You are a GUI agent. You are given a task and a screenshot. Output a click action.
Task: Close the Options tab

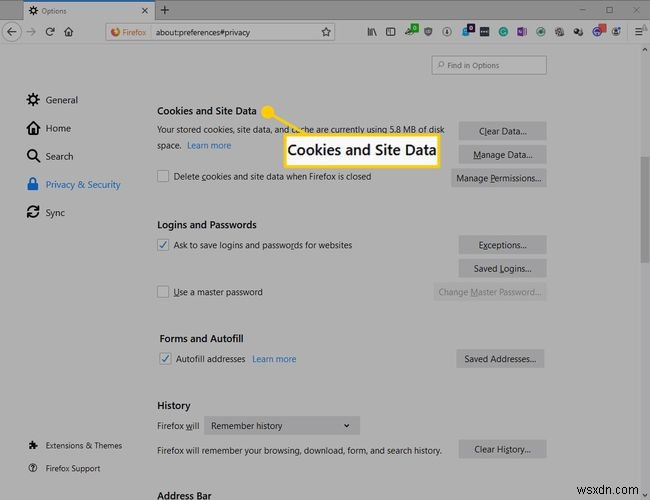[x=145, y=11]
